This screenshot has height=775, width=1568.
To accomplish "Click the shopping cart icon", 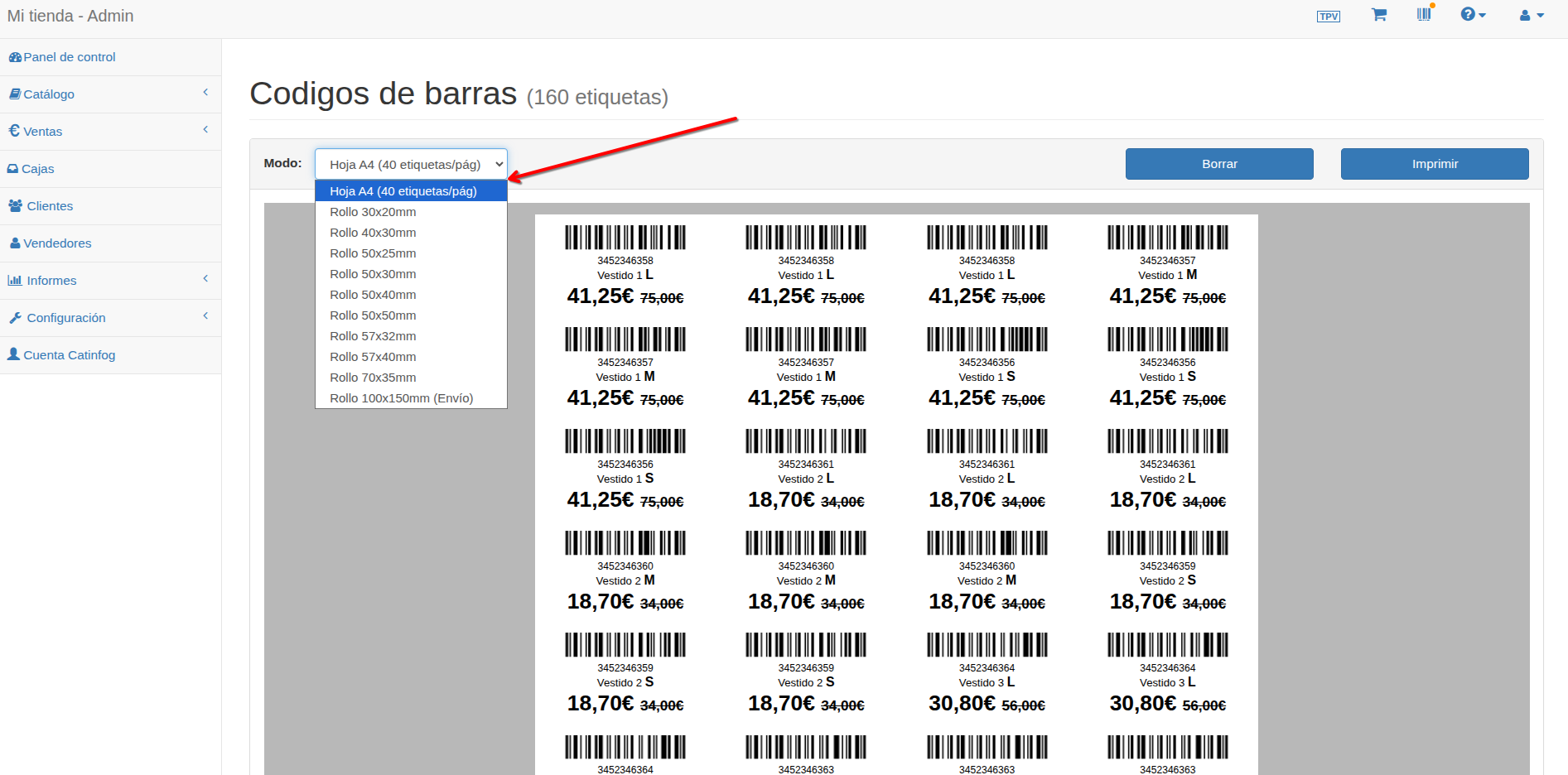I will tap(1378, 15).
